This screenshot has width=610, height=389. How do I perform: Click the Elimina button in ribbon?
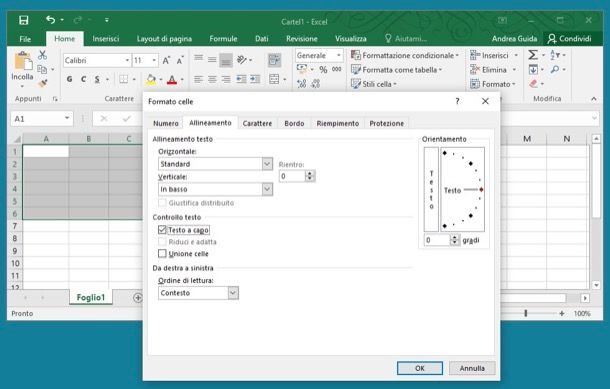[x=493, y=70]
